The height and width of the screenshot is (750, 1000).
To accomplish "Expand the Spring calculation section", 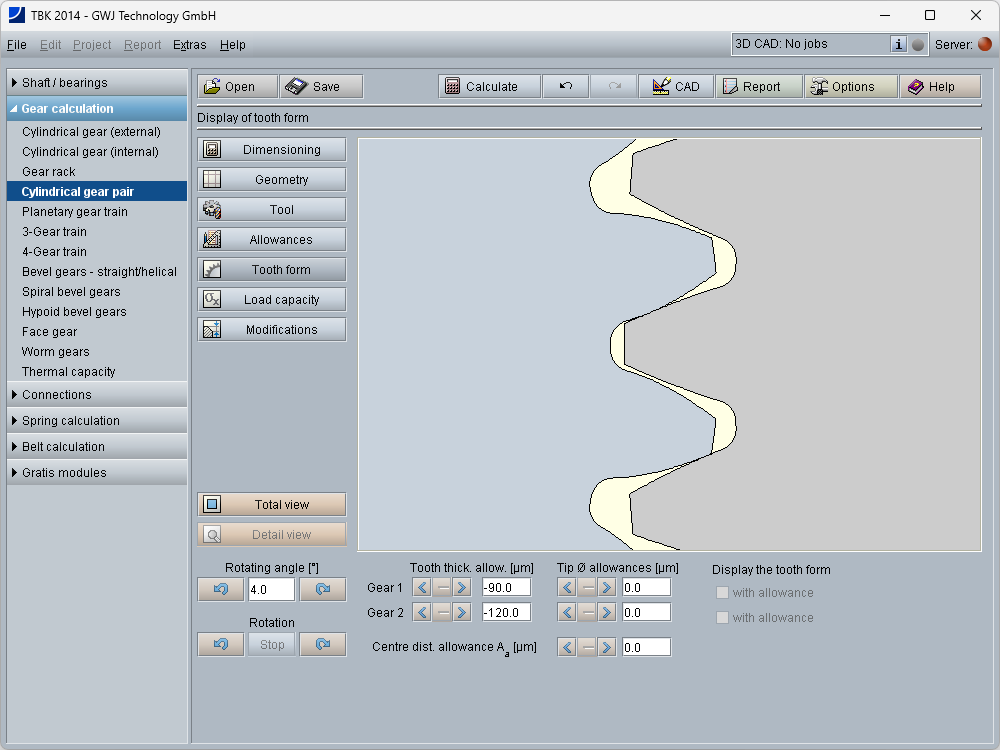I will click(x=96, y=421).
